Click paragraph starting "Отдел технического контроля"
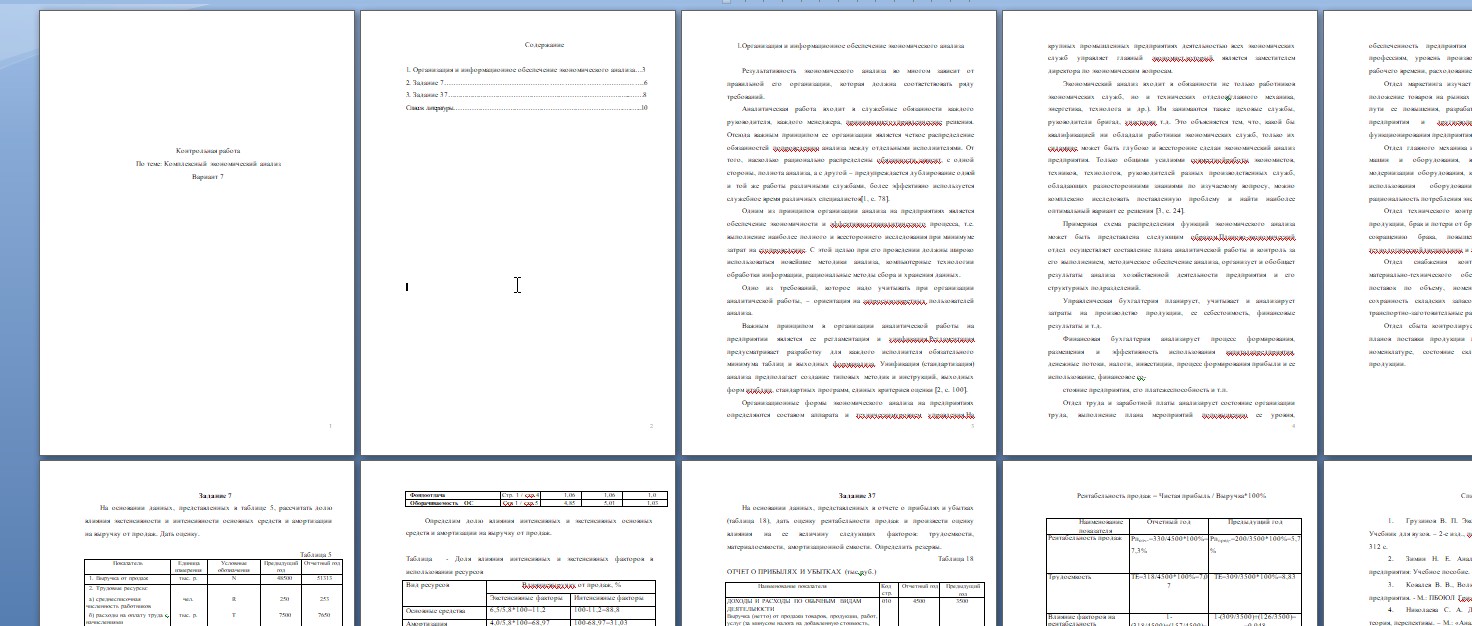Viewport: 1472px width, 626px height. coord(1419,231)
